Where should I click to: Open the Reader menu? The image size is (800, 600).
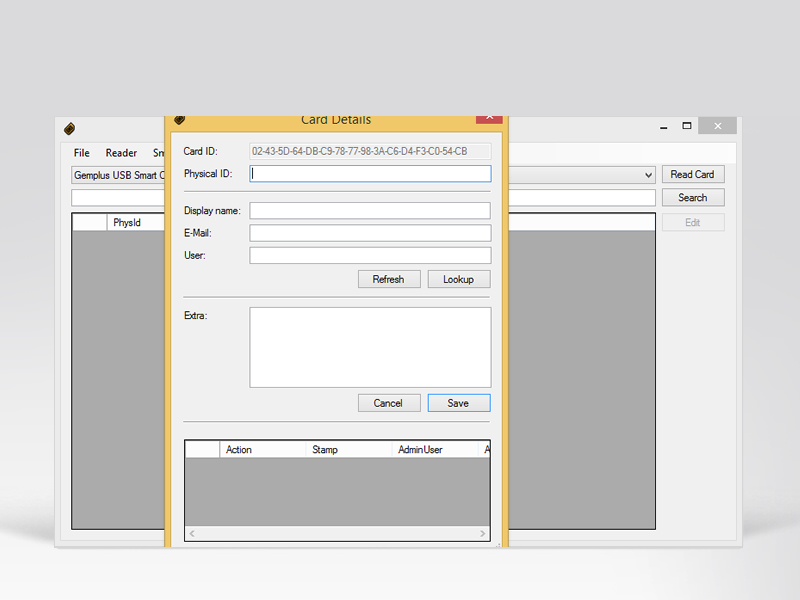click(x=121, y=153)
